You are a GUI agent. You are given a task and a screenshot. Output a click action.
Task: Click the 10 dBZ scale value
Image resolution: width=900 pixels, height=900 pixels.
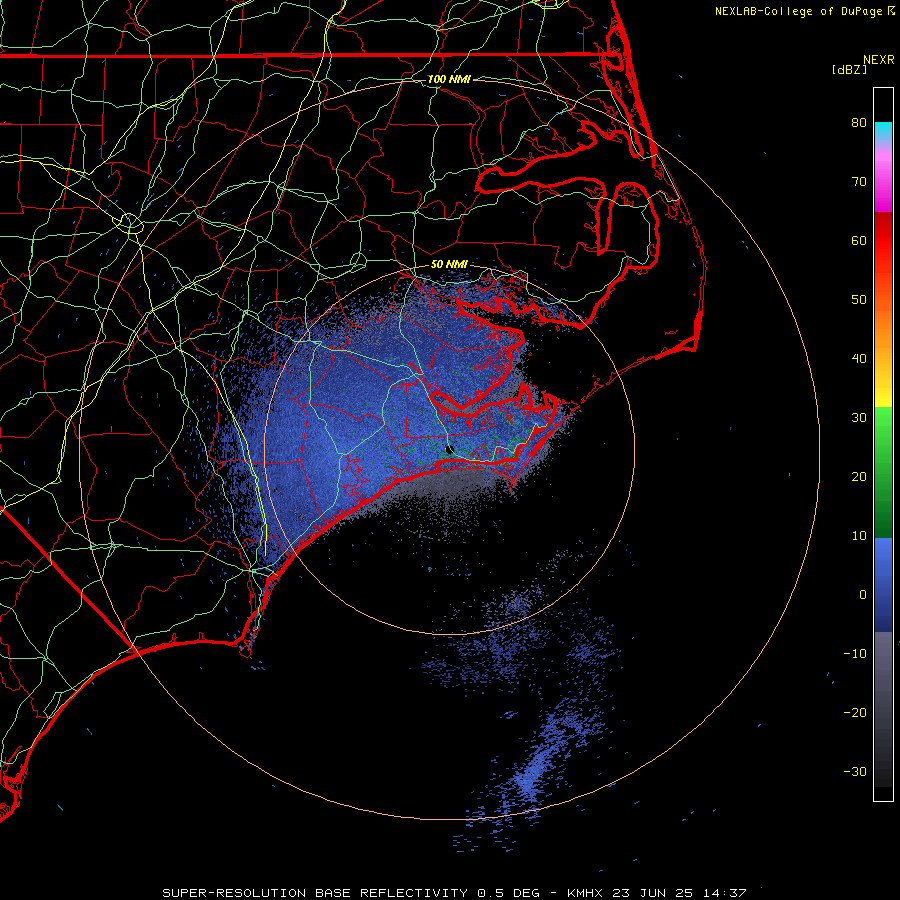tap(859, 536)
